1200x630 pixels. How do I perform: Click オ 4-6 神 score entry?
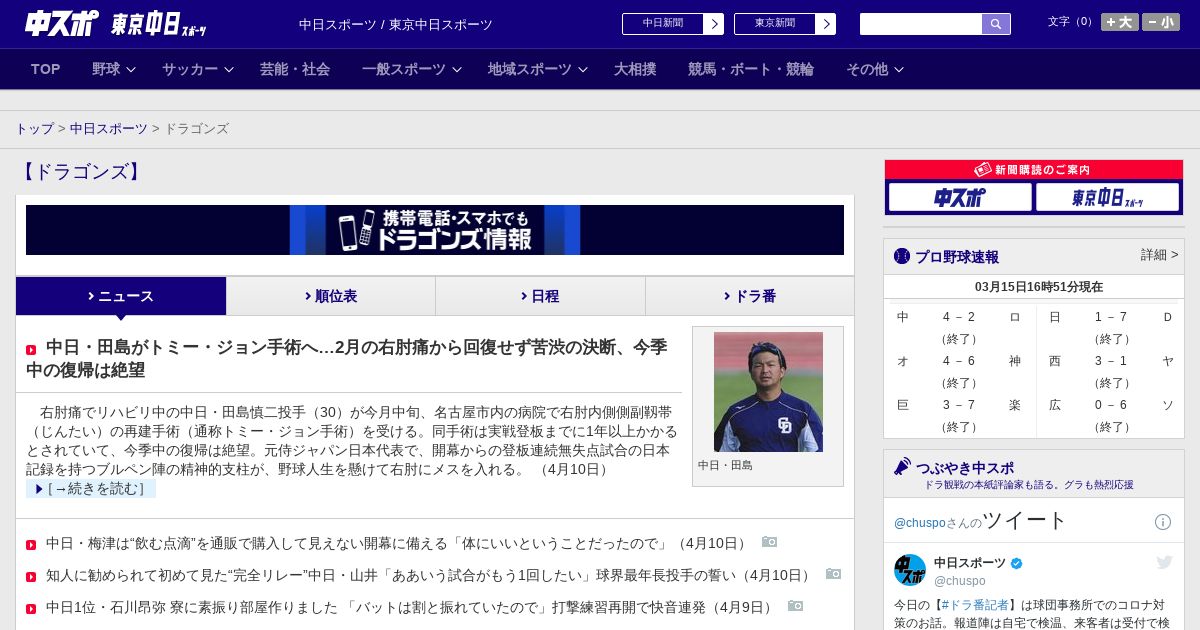coord(959,371)
